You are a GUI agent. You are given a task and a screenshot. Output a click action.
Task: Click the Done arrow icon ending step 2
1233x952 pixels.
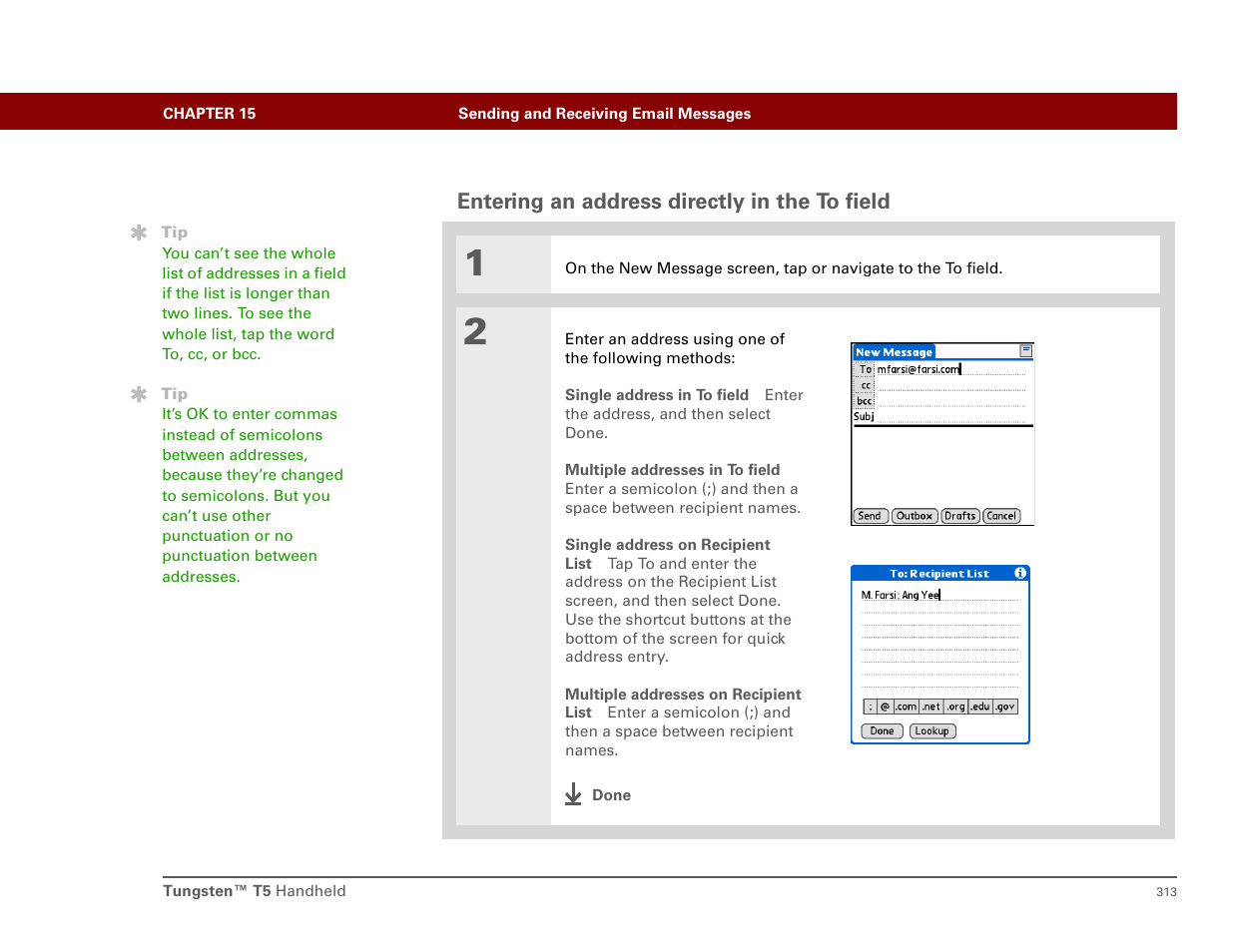click(x=573, y=794)
